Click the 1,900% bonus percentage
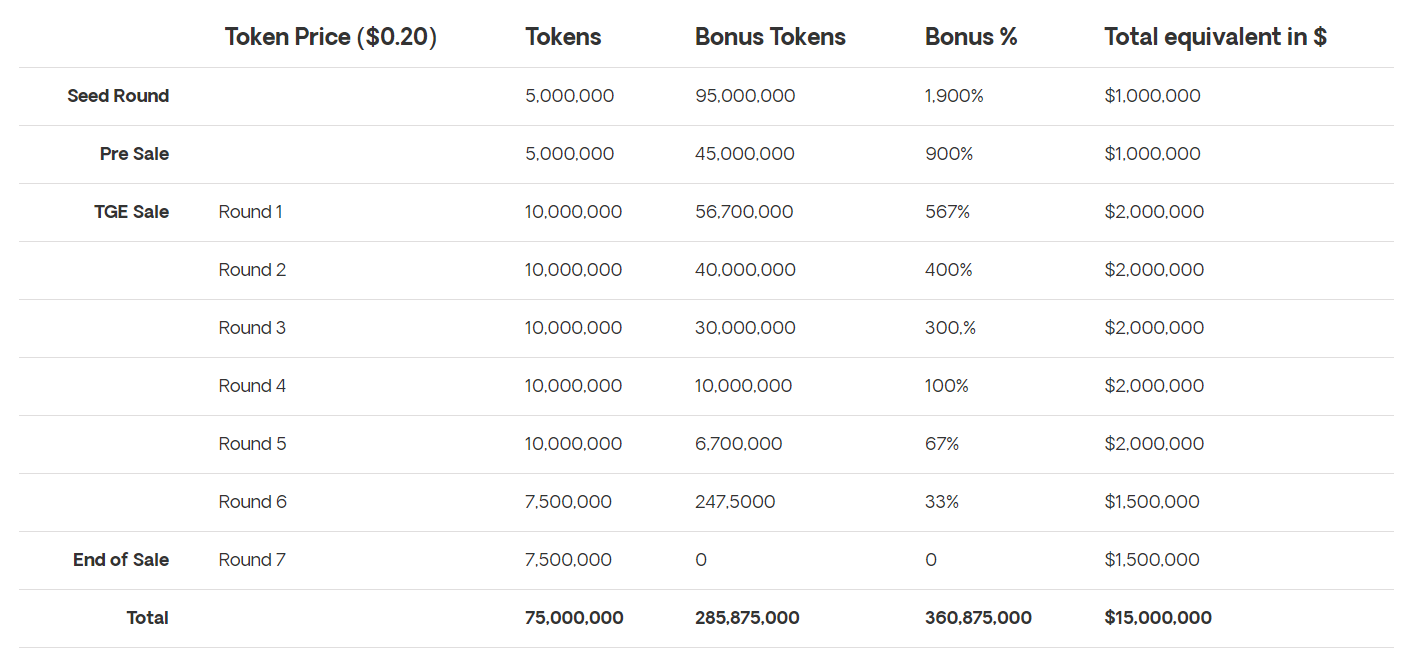The image size is (1418, 671). point(954,96)
